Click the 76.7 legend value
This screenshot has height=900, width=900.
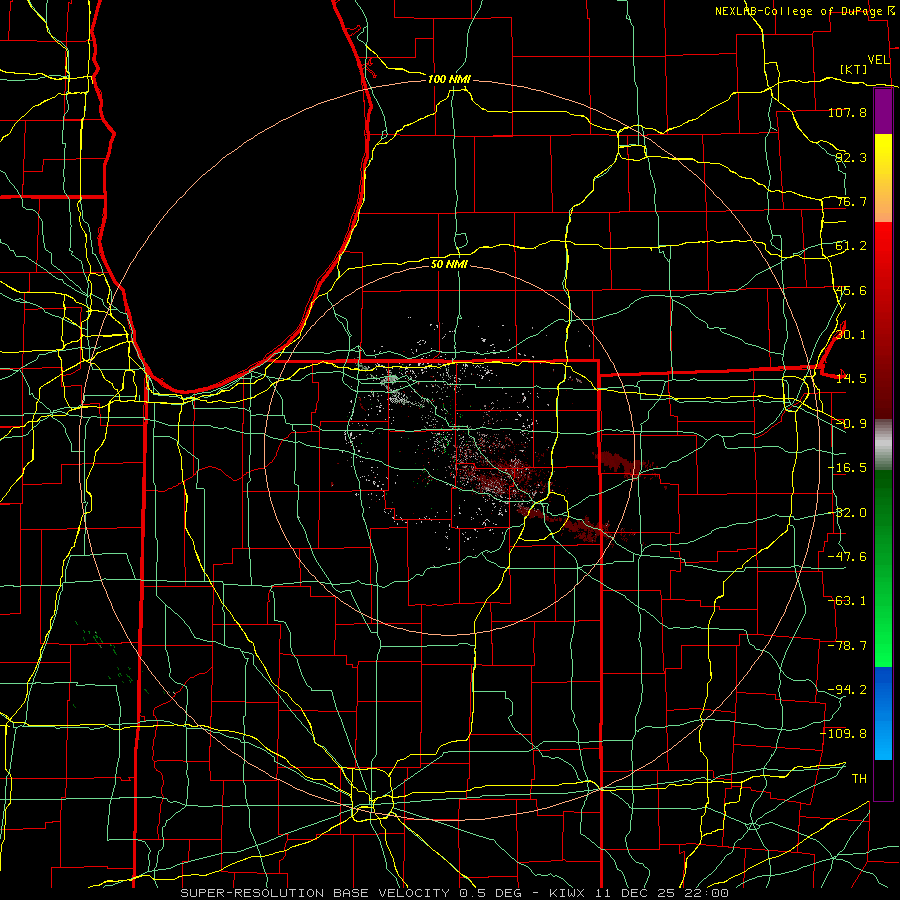[851, 201]
